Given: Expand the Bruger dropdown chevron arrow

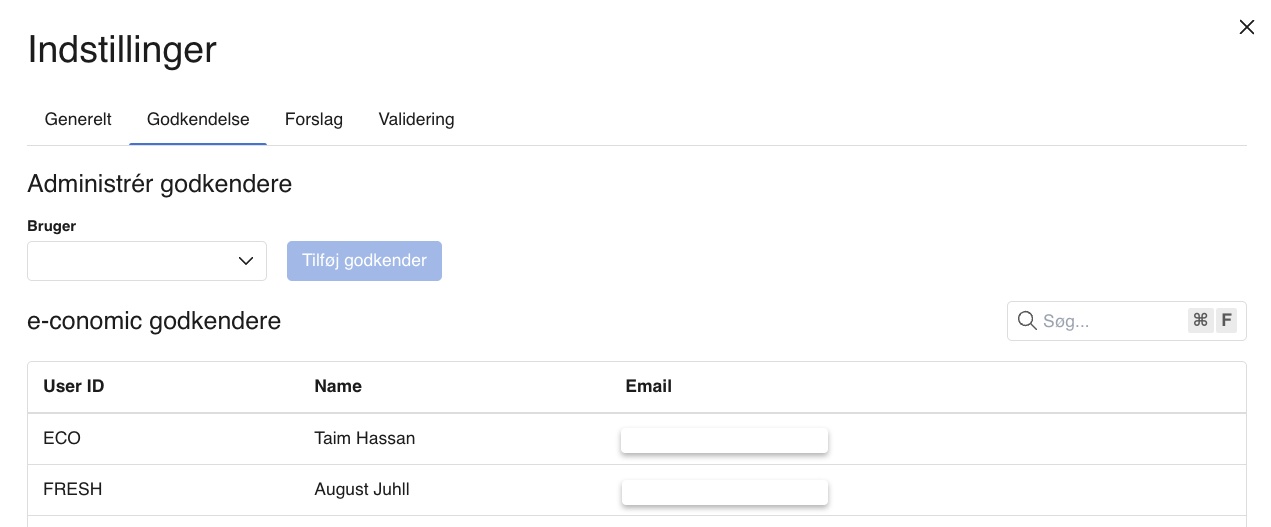Looking at the screenshot, I should [246, 261].
